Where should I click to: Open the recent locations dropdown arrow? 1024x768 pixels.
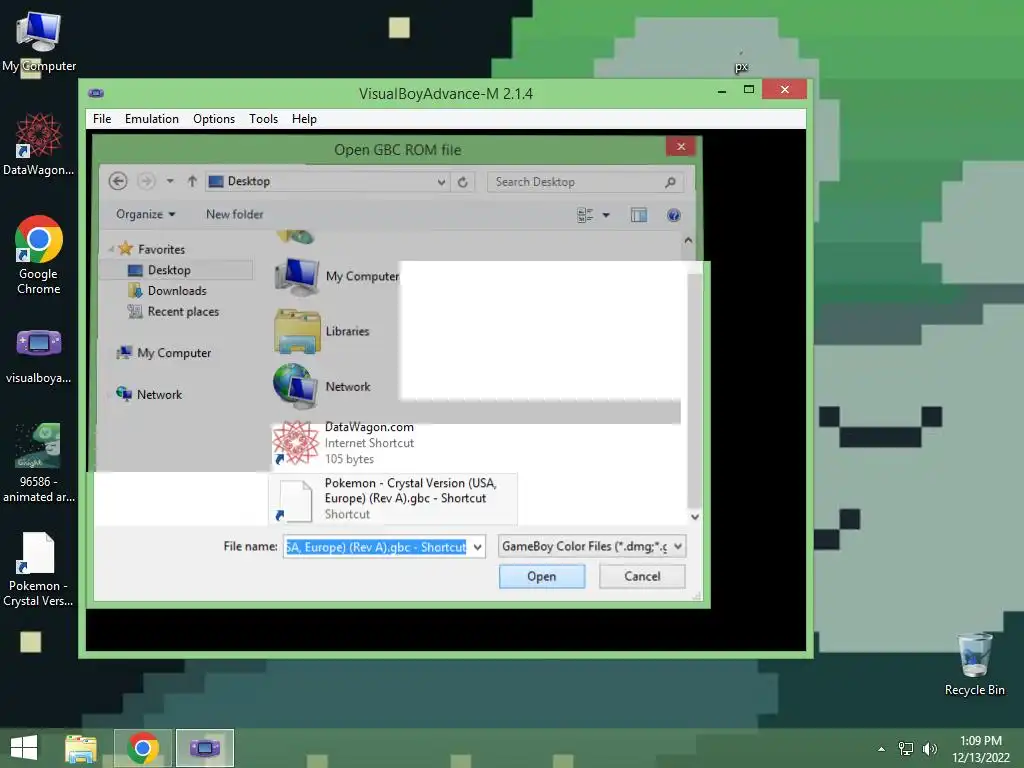coord(170,181)
